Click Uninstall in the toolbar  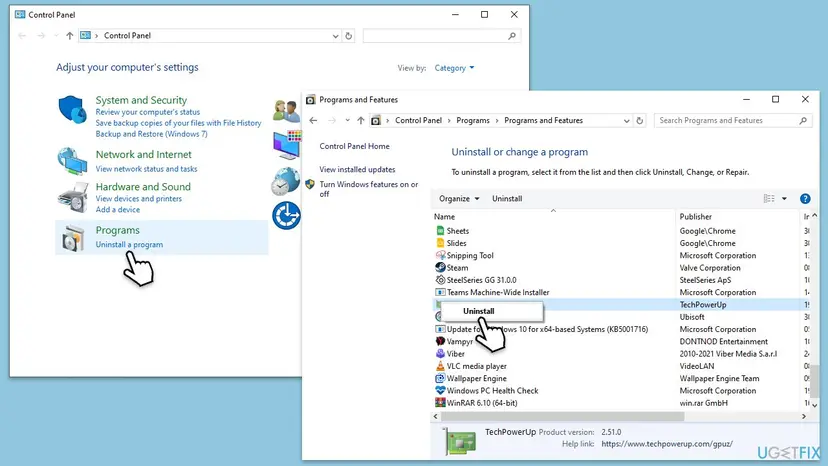(x=507, y=199)
